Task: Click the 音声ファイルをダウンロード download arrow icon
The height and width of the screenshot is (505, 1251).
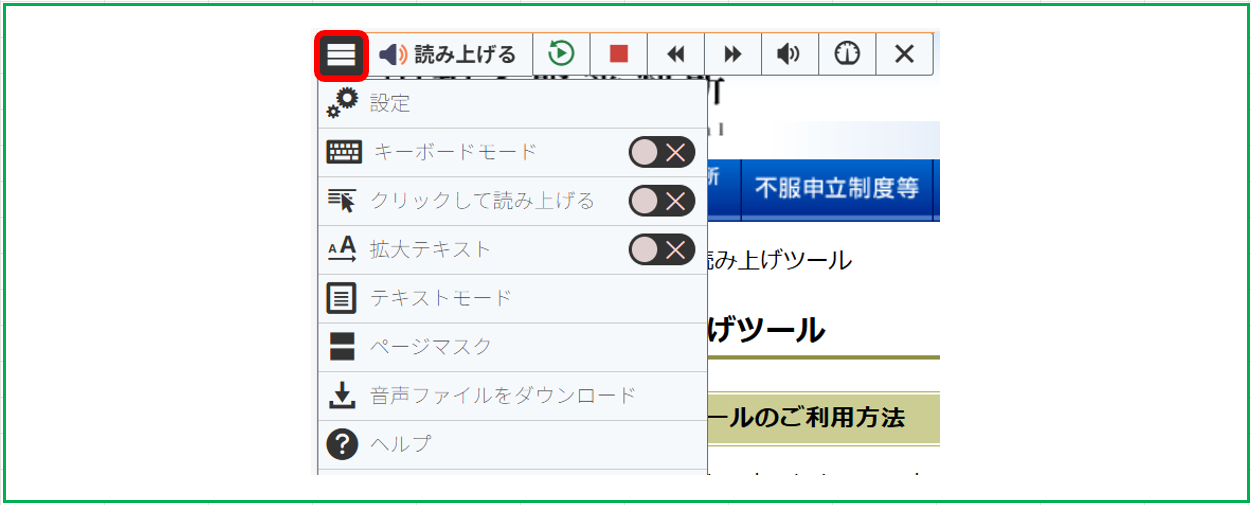Action: (342, 396)
